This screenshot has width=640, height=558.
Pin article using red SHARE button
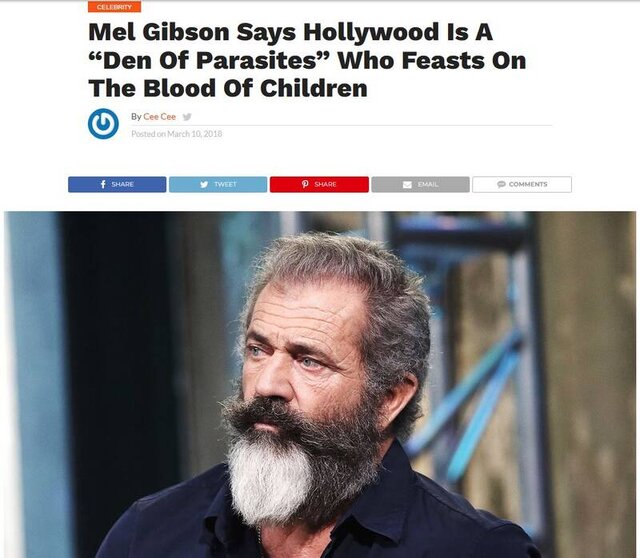pos(319,184)
